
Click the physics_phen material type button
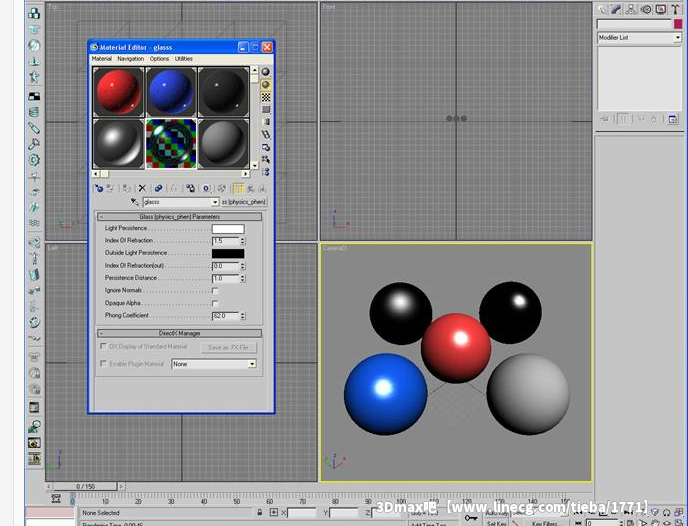pyautogui.click(x=244, y=202)
